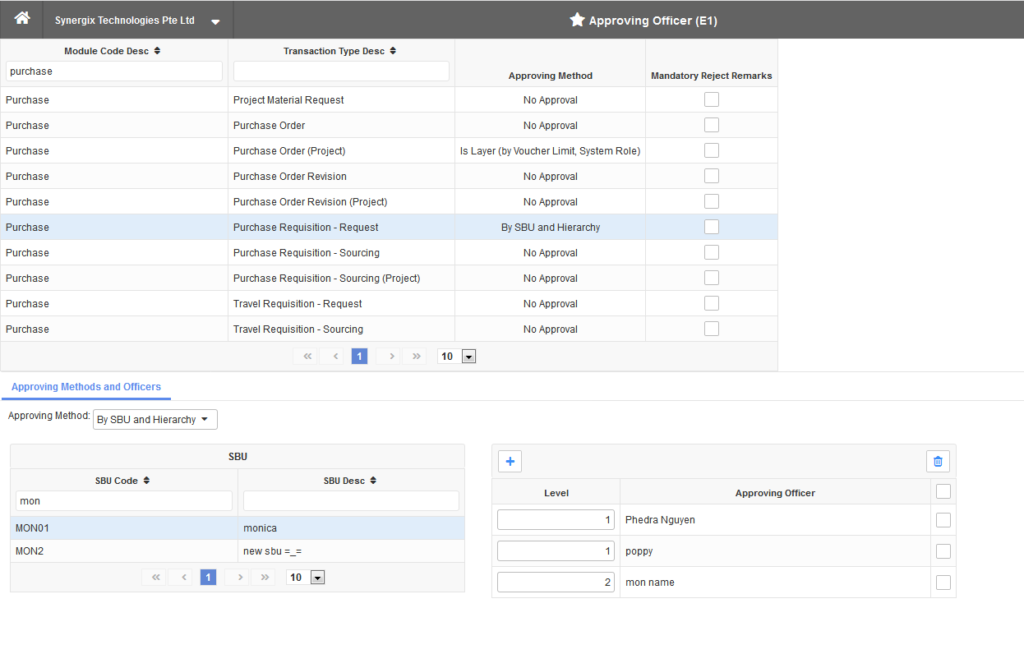The height and width of the screenshot is (654, 1024).
Task: Open the company selector dropdown
Action: (x=214, y=18)
